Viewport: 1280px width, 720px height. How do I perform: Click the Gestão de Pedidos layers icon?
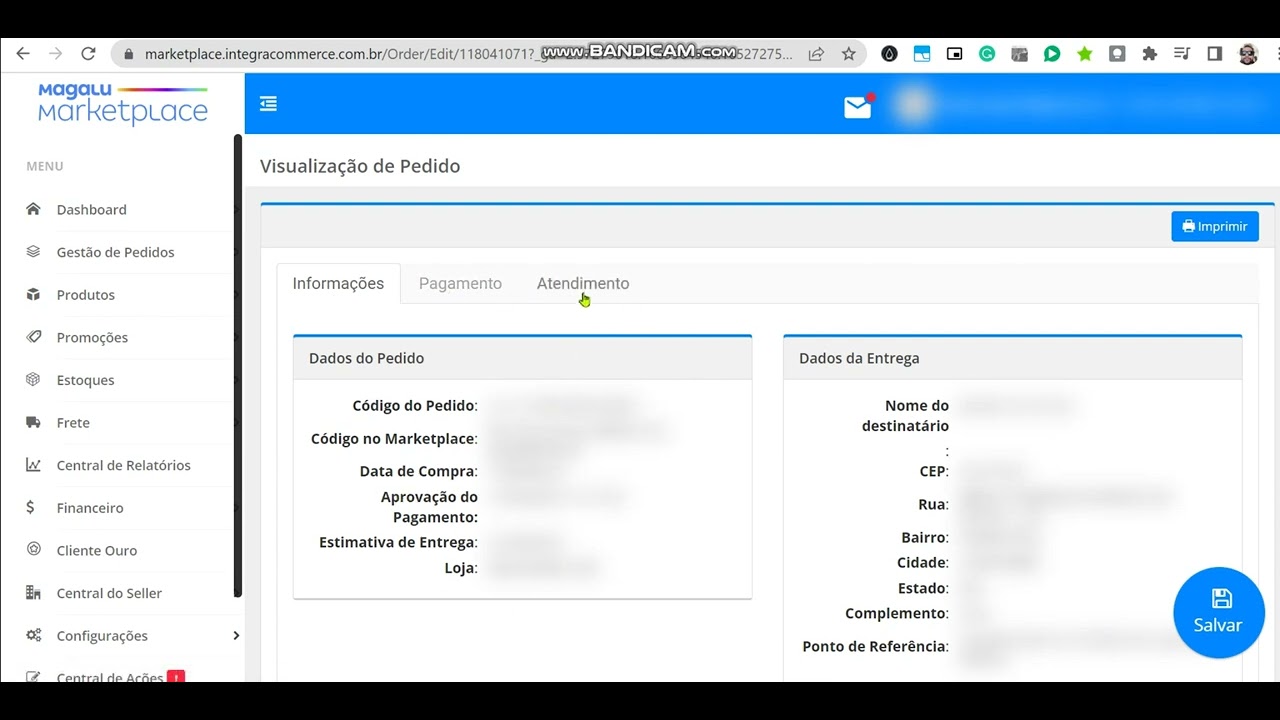[33, 252]
